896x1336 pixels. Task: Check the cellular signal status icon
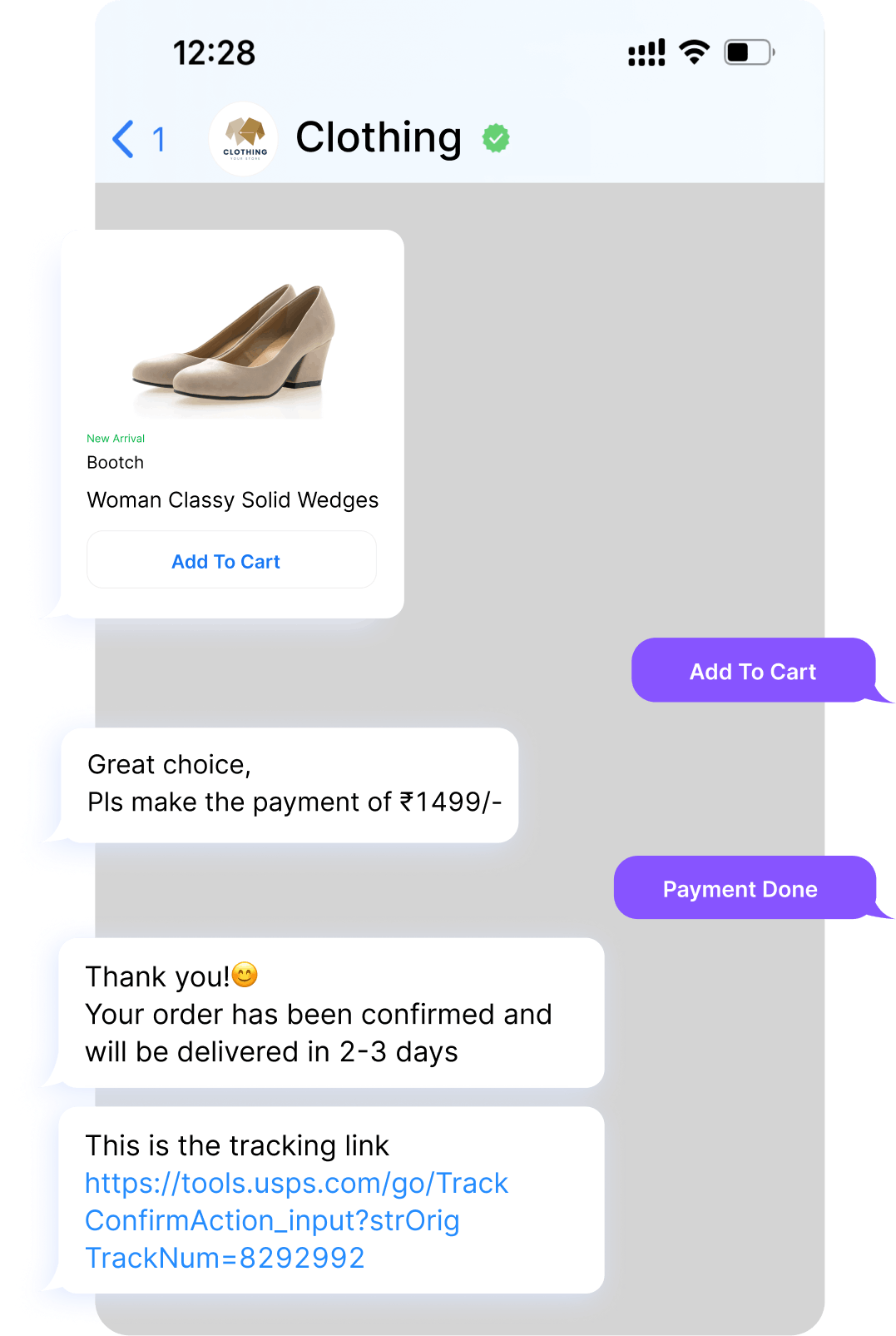point(646,52)
